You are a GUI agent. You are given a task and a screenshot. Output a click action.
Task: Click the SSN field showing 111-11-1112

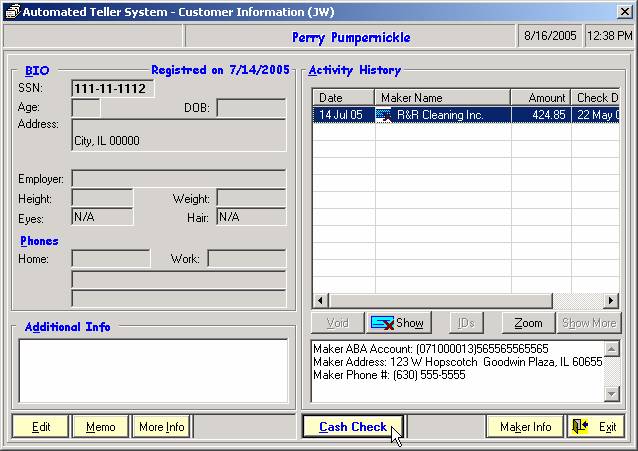113,89
